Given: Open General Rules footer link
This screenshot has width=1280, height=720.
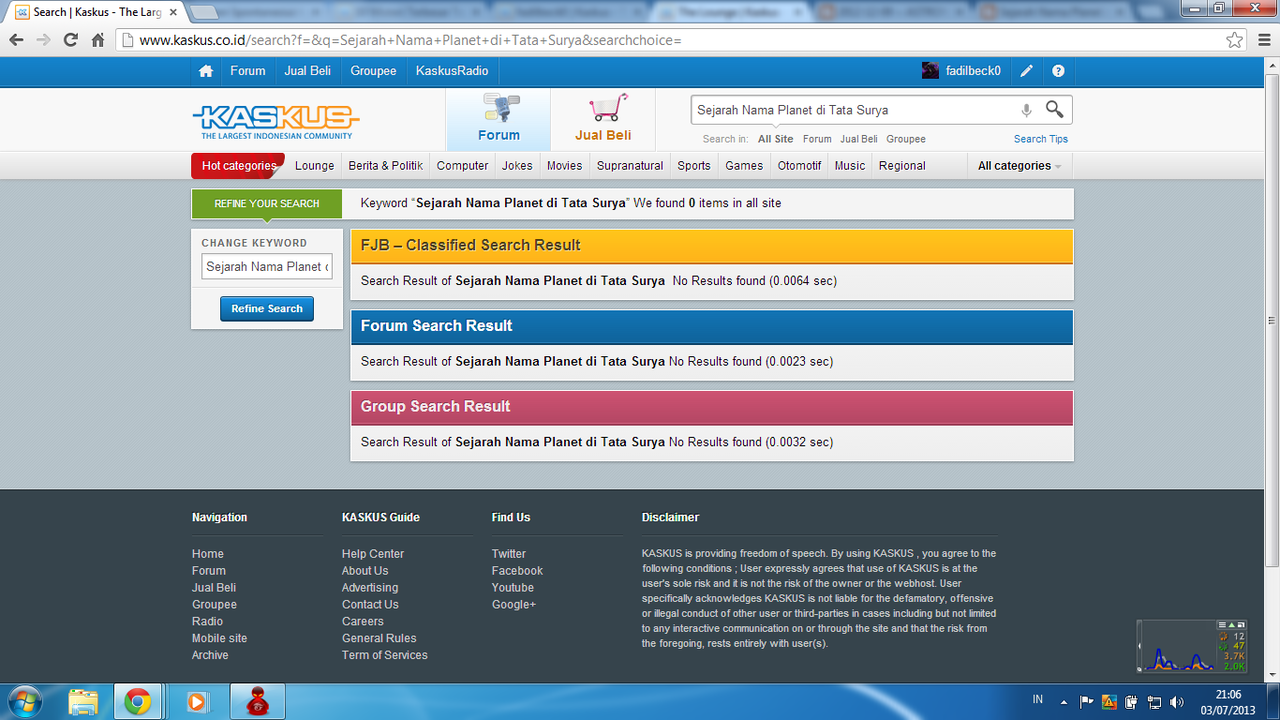Looking at the screenshot, I should [x=379, y=638].
